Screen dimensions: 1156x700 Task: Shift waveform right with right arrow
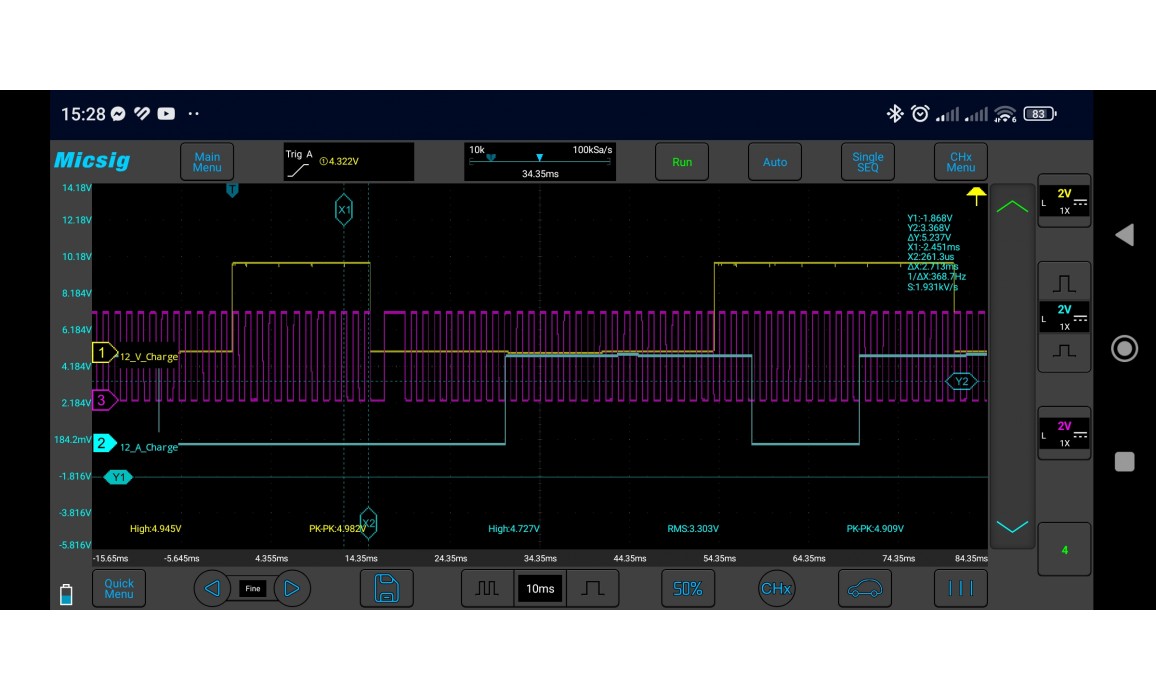point(291,588)
